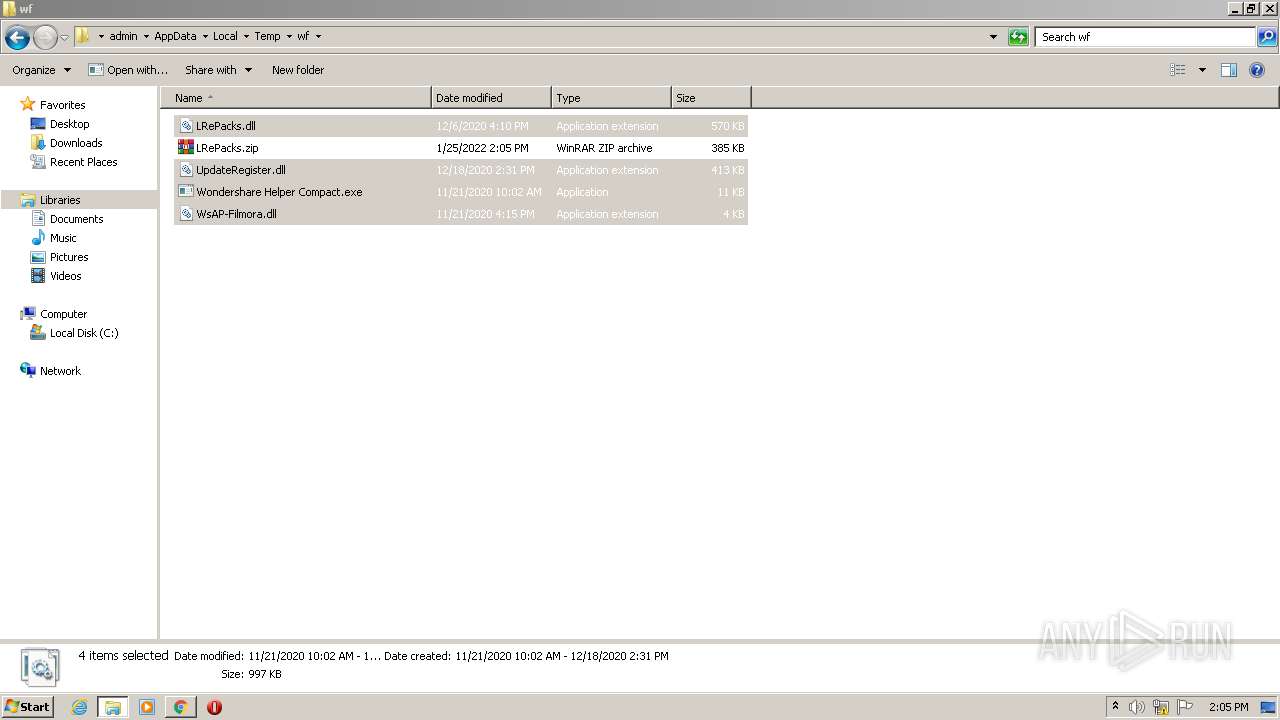The height and width of the screenshot is (720, 1280).
Task: Select the LRePacks.dll file
Action: 461,126
